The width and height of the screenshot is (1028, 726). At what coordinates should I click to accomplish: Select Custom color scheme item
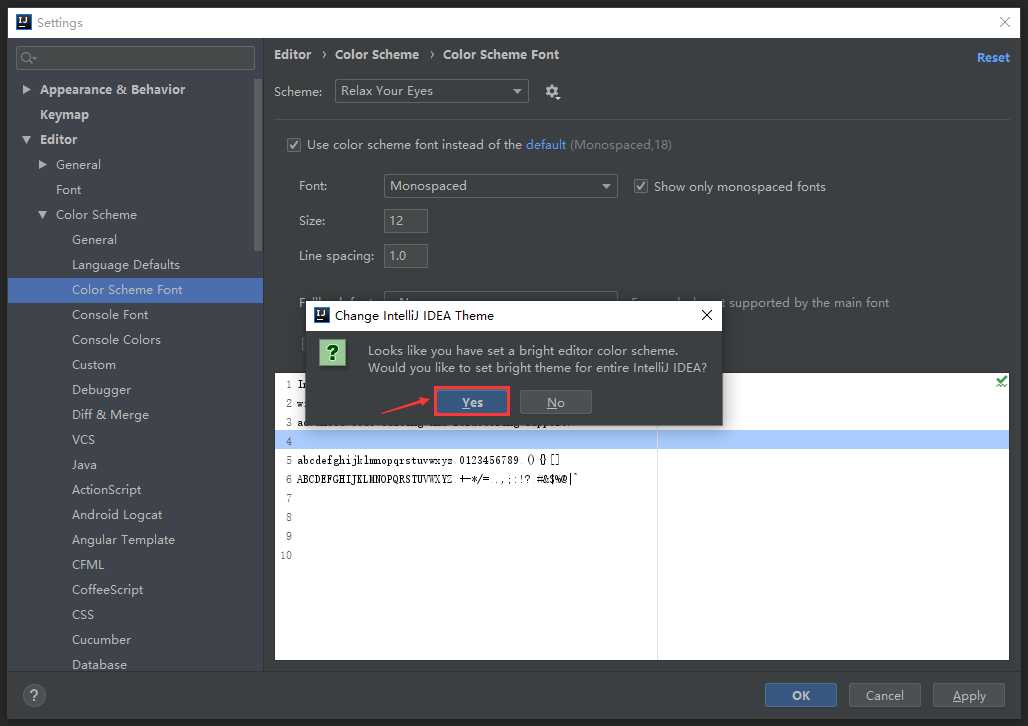(94, 365)
